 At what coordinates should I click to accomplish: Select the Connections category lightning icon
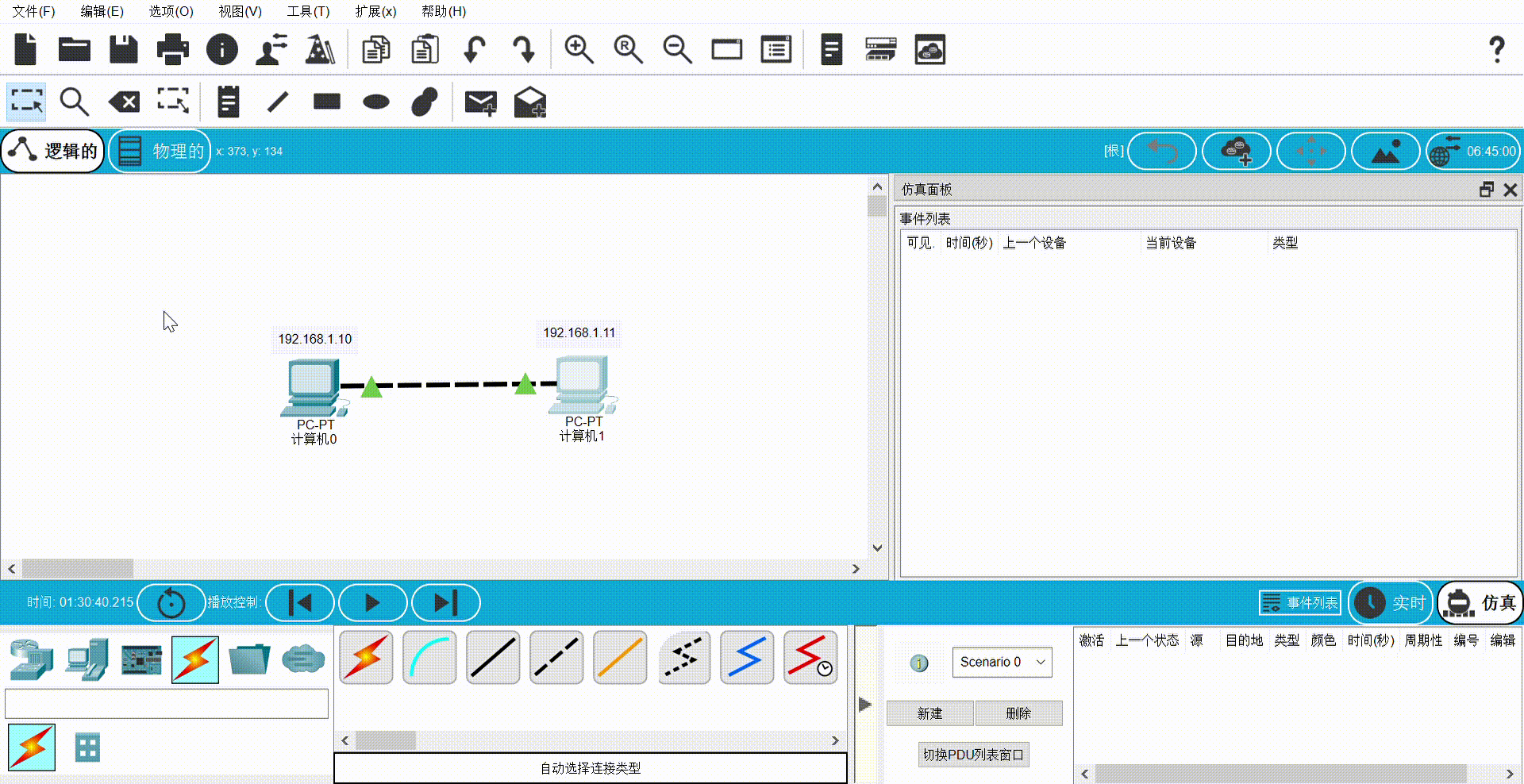coord(195,659)
